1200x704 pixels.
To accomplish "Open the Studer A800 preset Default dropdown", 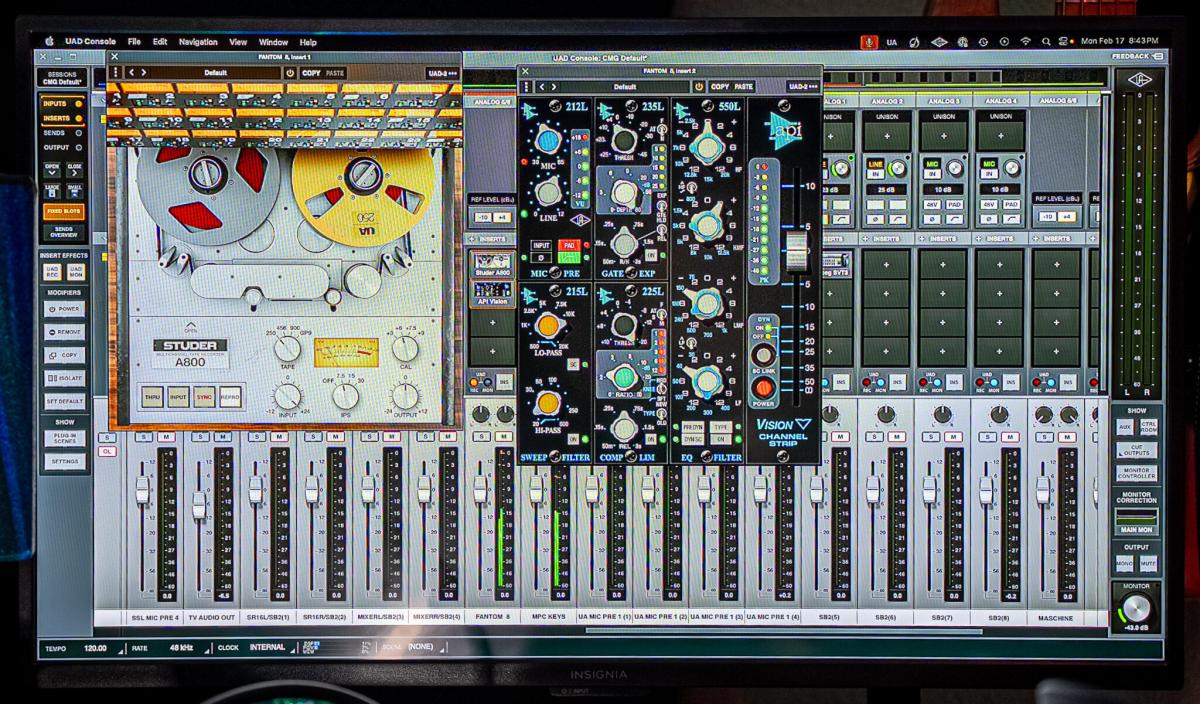I will [215, 73].
